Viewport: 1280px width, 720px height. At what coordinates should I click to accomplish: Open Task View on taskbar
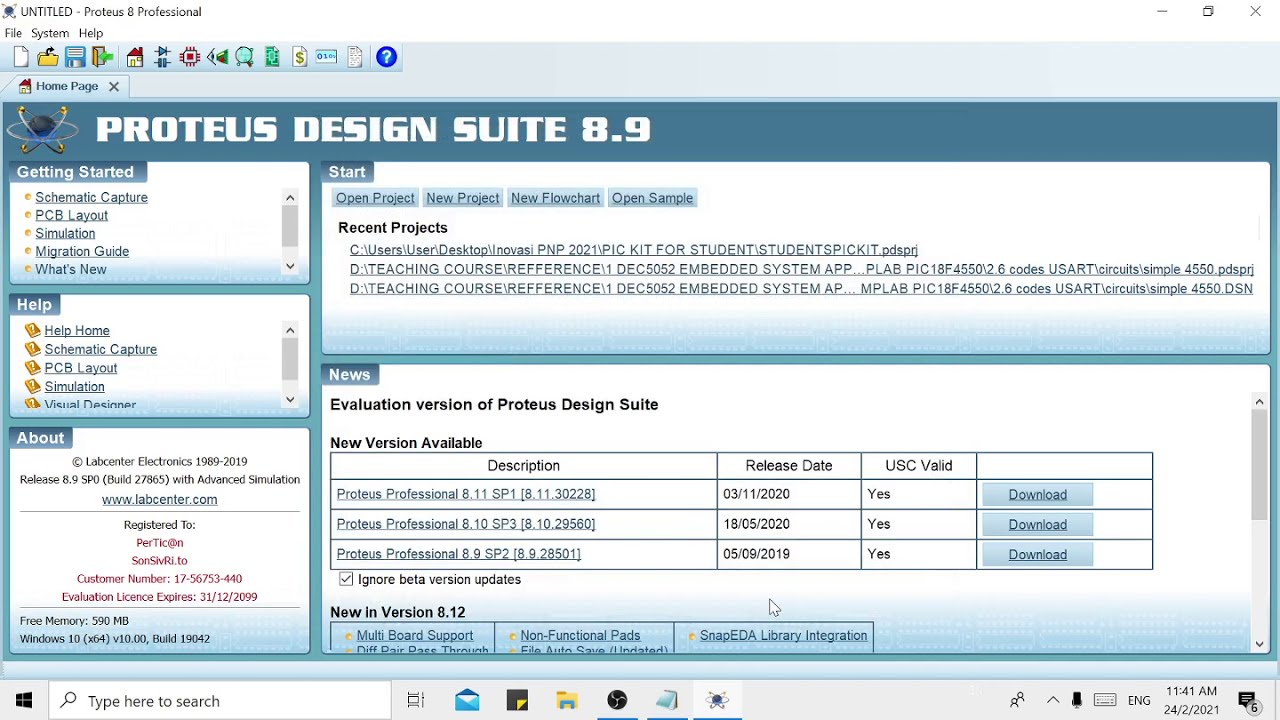[x=416, y=701]
